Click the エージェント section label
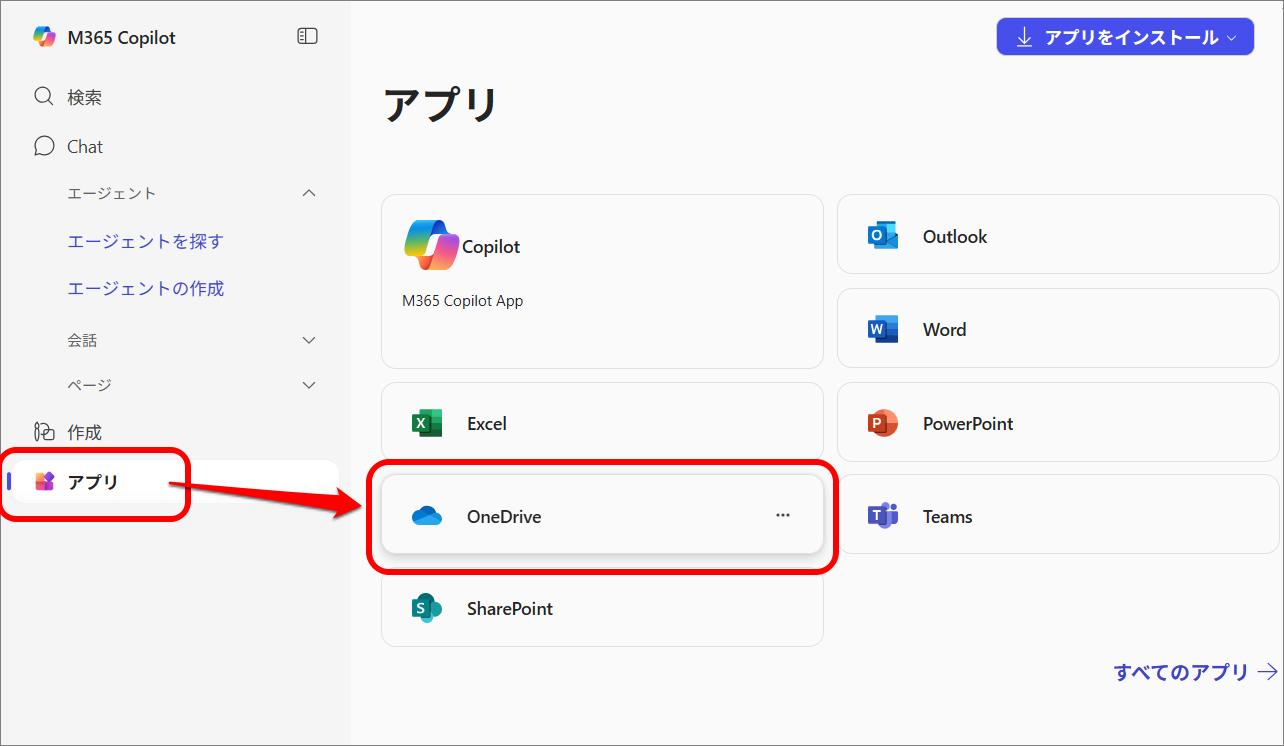 [112, 193]
